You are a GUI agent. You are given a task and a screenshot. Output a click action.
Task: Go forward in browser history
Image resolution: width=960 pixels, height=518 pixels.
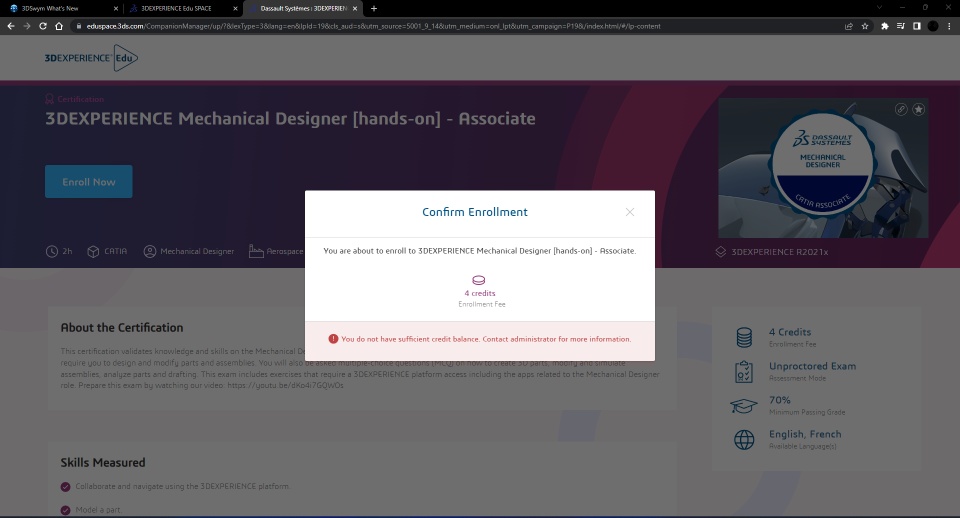tap(26, 26)
